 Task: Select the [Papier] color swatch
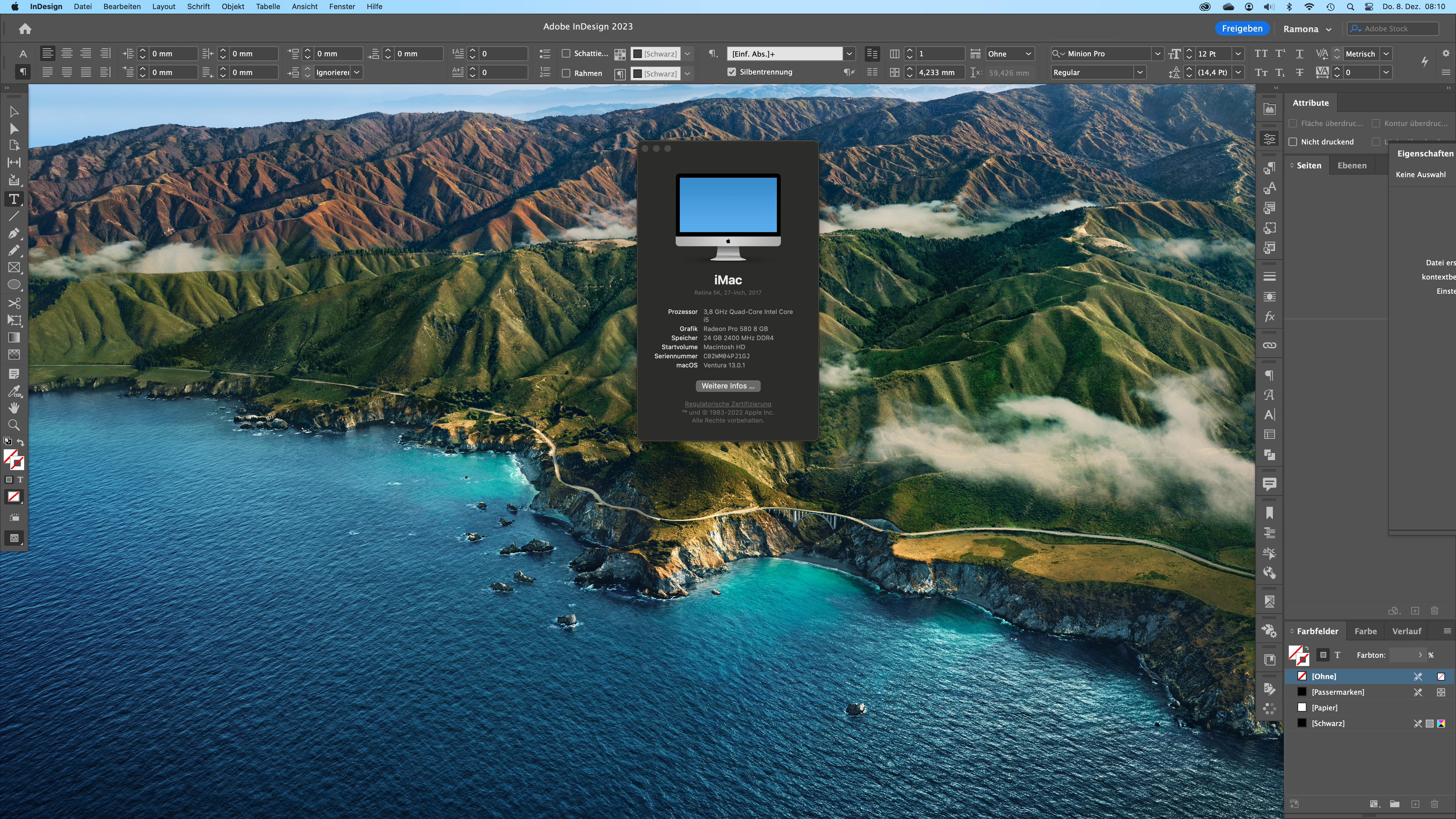pyautogui.click(x=1324, y=708)
